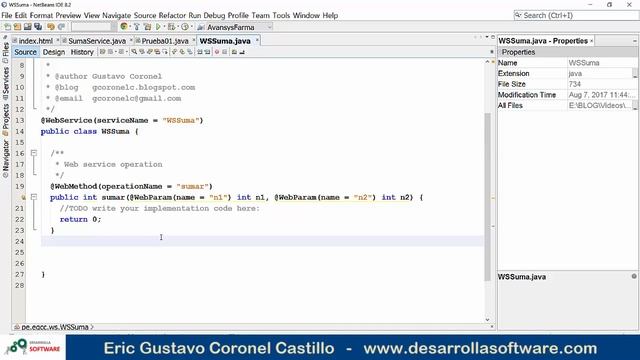640x360 pixels.
Task: Click the editor vertical scrollbar thumb
Action: point(487,196)
